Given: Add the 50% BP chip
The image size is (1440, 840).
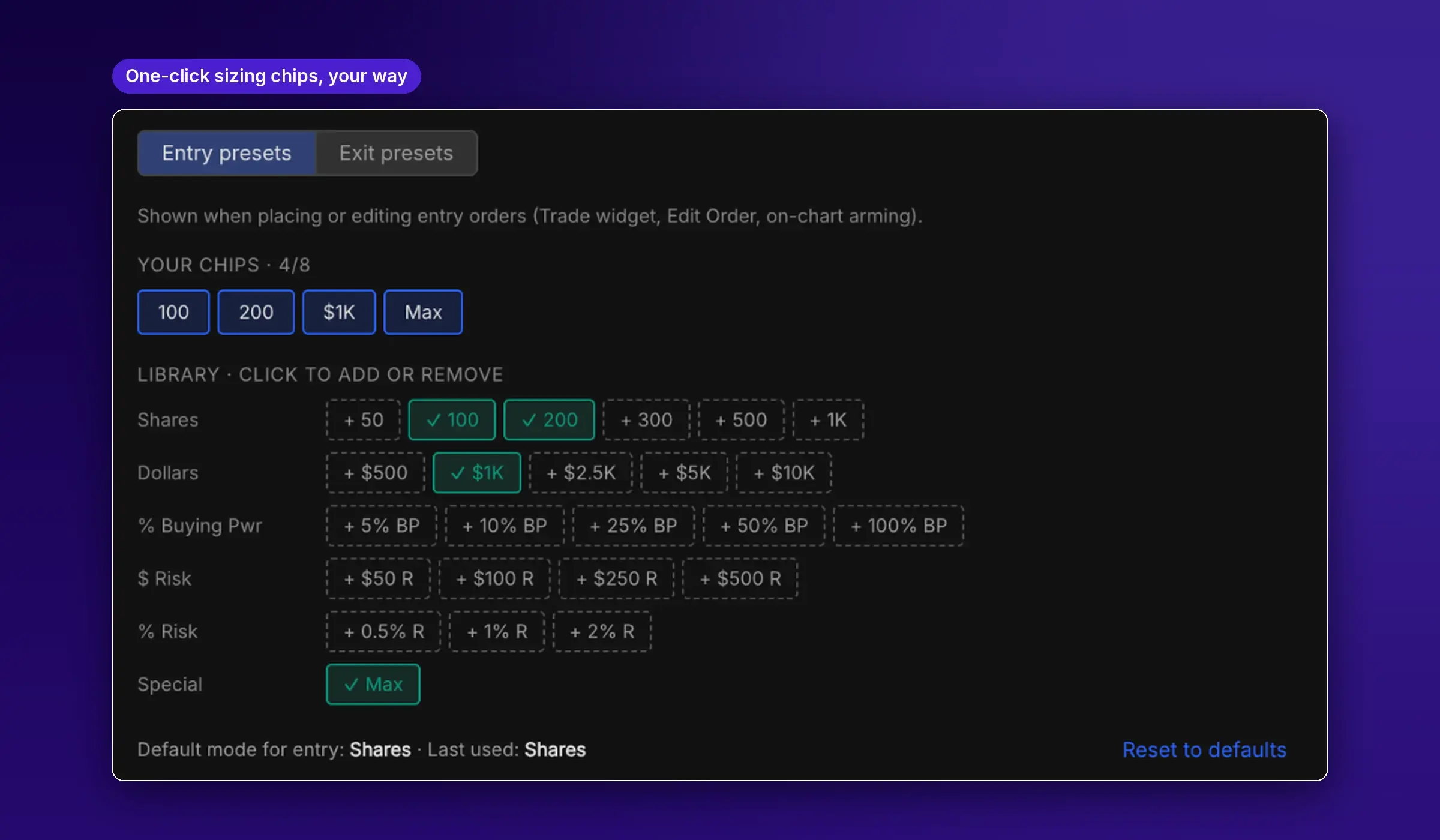Looking at the screenshot, I should (x=764, y=526).
